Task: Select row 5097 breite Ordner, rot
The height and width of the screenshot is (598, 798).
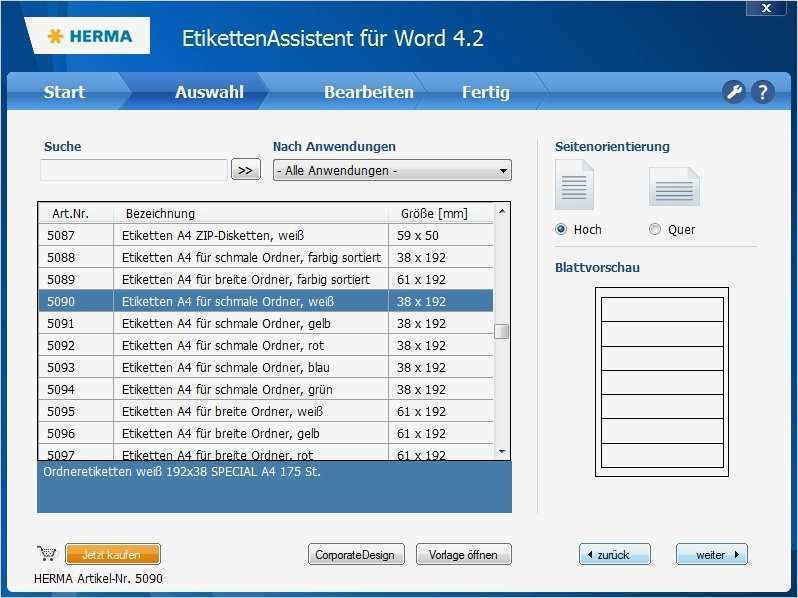Action: click(266, 452)
